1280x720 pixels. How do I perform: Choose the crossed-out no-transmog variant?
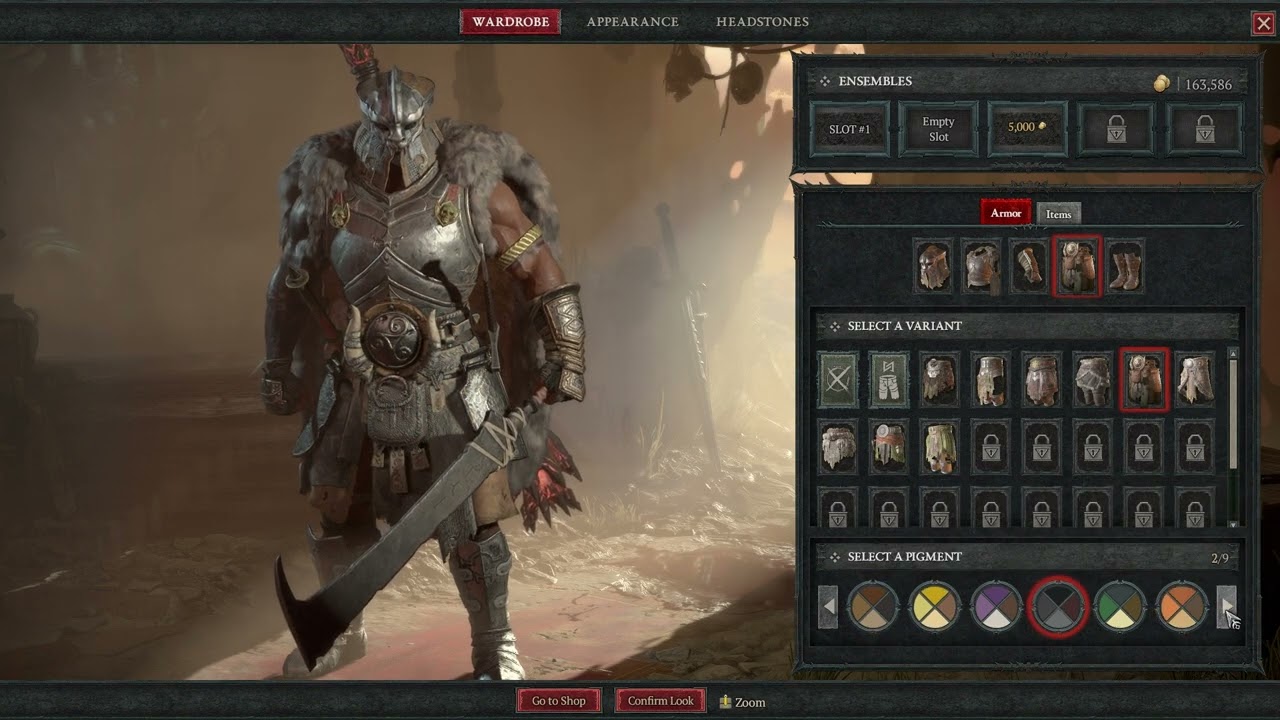838,380
